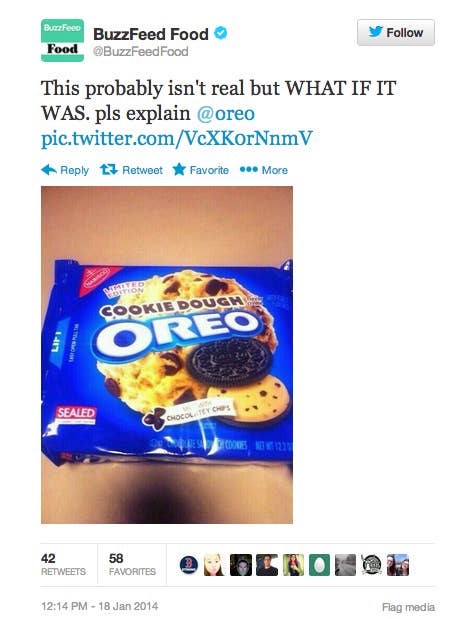
Task: Click the BuzzFeed Food account name
Action: pyautogui.click(x=151, y=34)
